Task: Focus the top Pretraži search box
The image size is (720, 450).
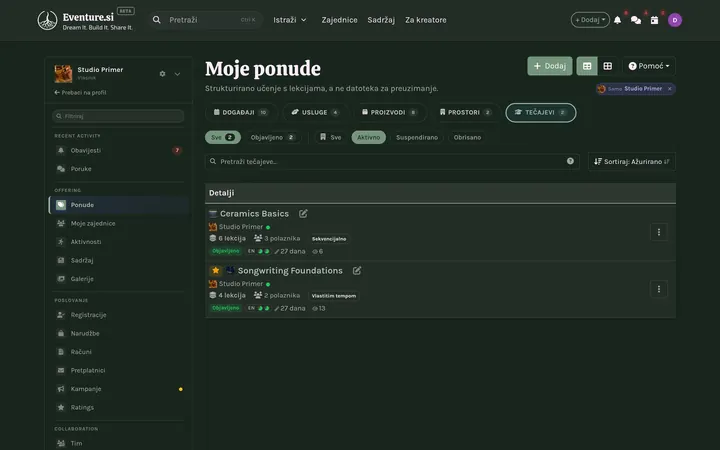Action: click(205, 20)
